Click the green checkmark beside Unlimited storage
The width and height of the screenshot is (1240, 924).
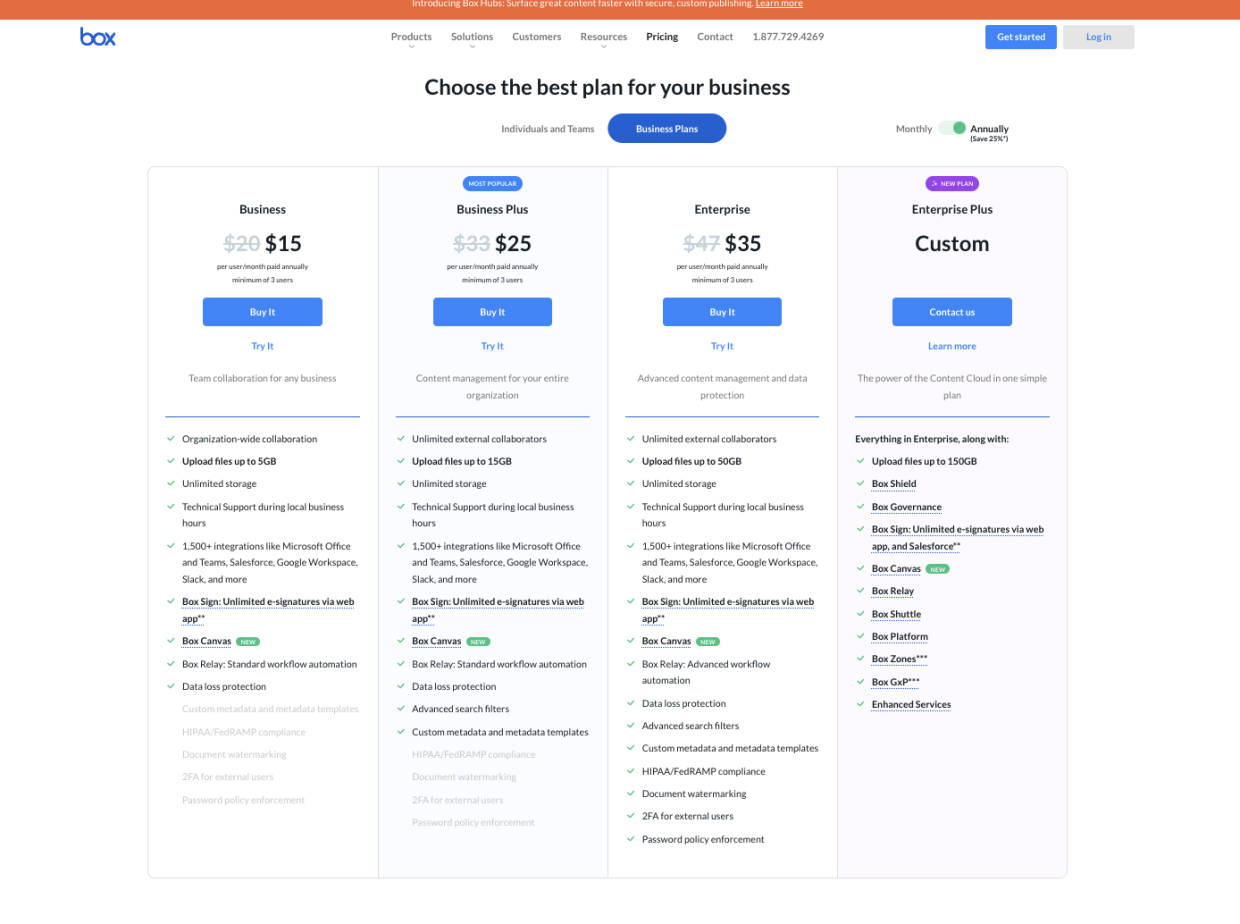[x=170, y=484]
